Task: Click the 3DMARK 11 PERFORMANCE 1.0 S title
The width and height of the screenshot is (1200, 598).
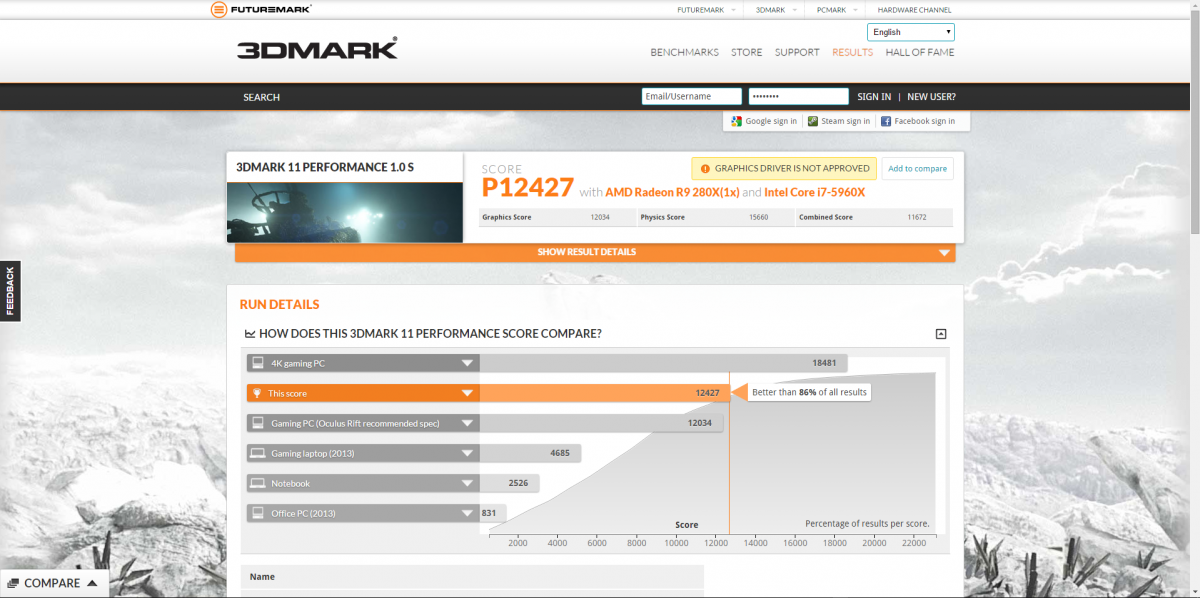Action: point(325,167)
